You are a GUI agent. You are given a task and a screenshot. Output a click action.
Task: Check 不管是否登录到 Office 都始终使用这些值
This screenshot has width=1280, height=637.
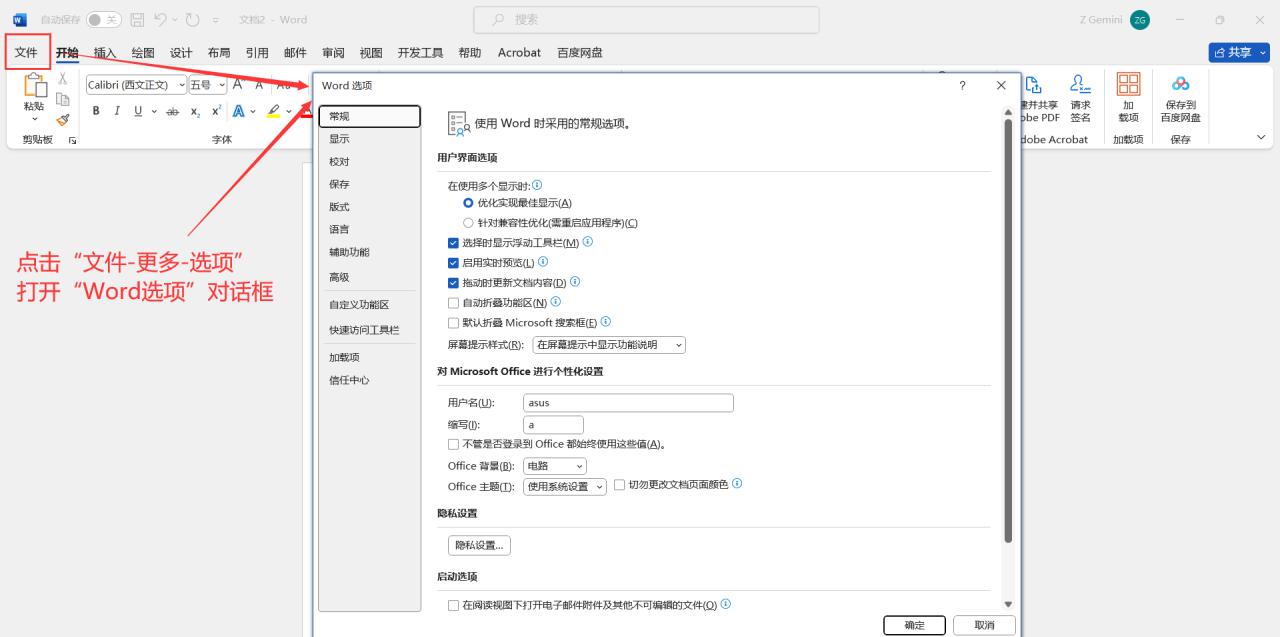pyautogui.click(x=453, y=444)
